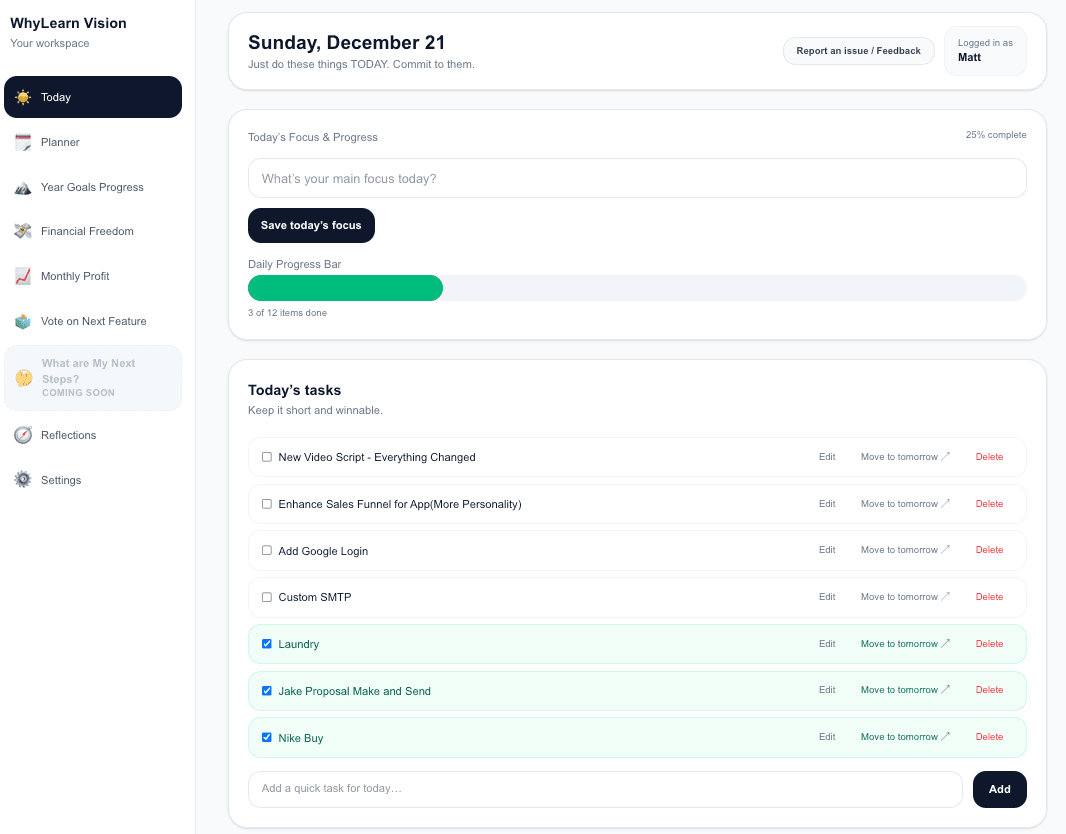Viewport: 1066px width, 834px height.
Task: Open Financial Freedom via the money icon
Action: tap(22, 231)
